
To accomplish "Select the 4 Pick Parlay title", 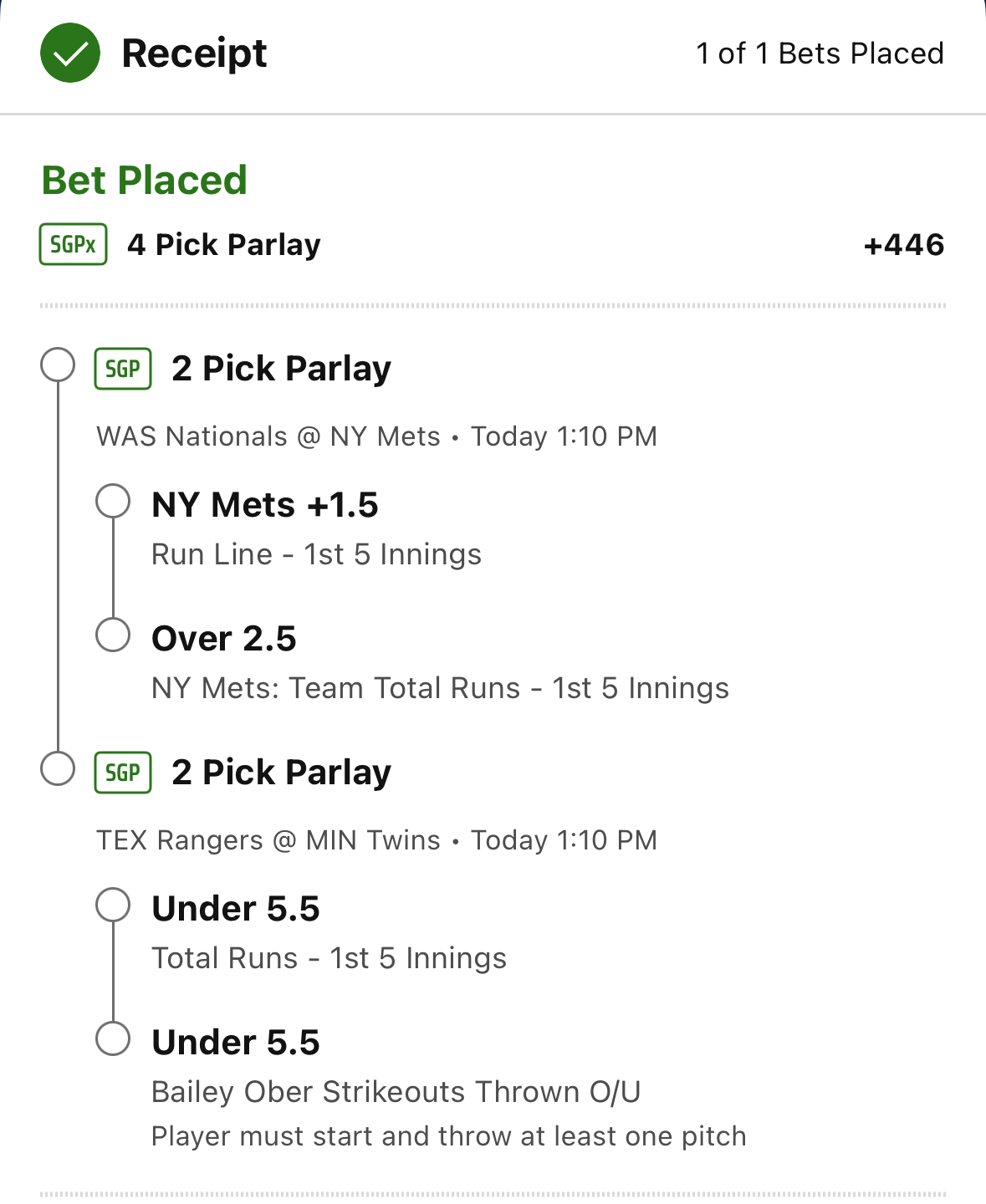I will [x=224, y=245].
